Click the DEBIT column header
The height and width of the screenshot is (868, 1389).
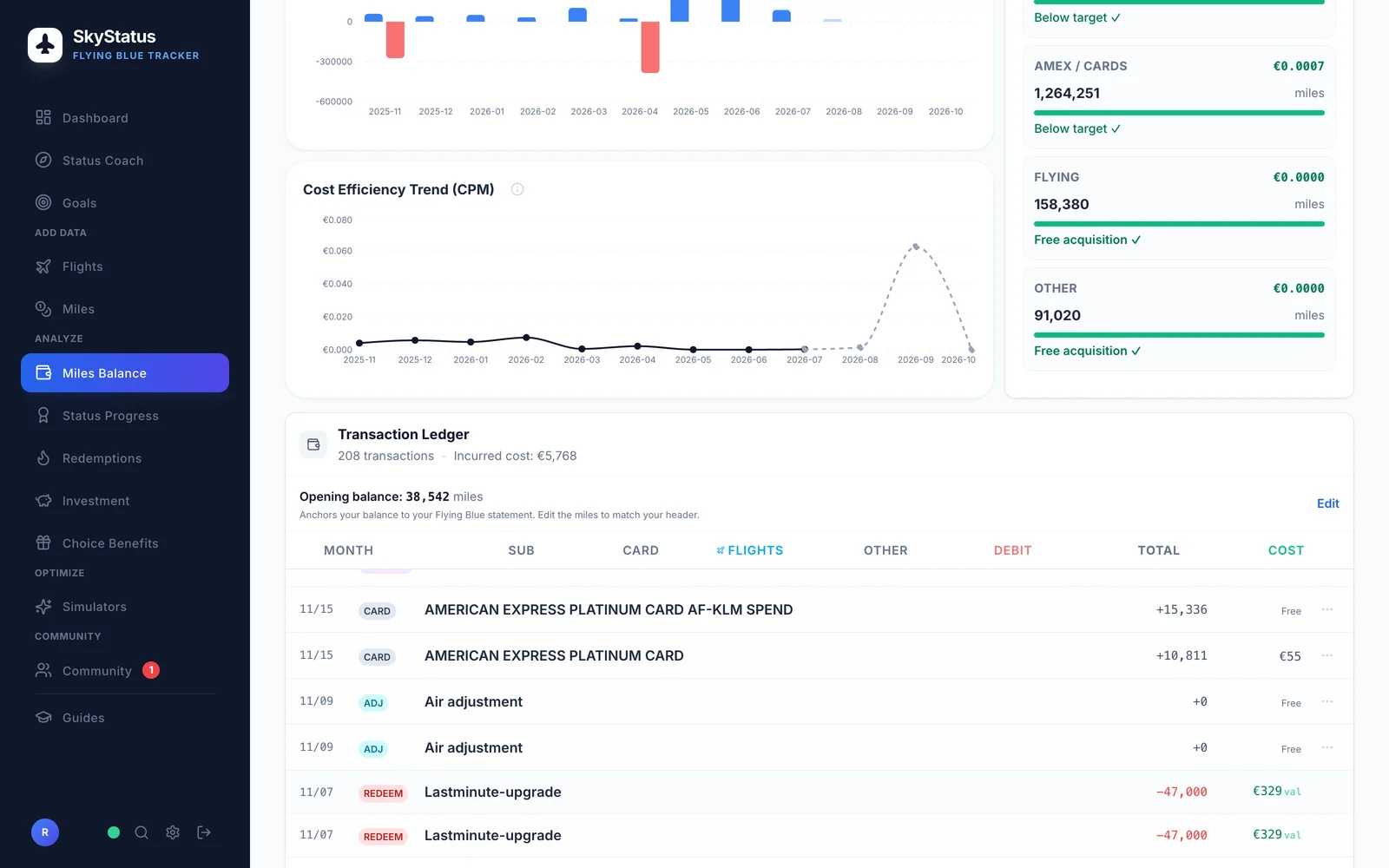(1012, 550)
